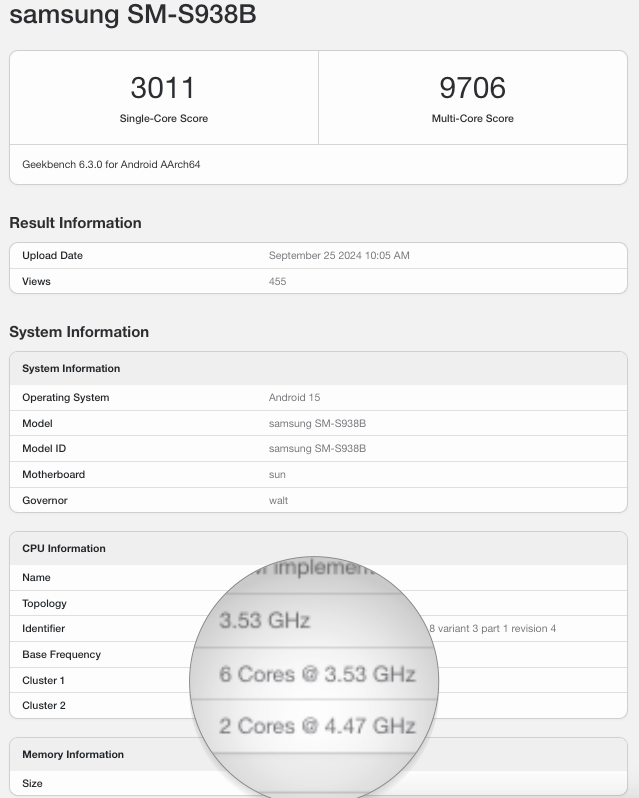
Task: Select the 'Android 15' value
Action: (x=295, y=397)
